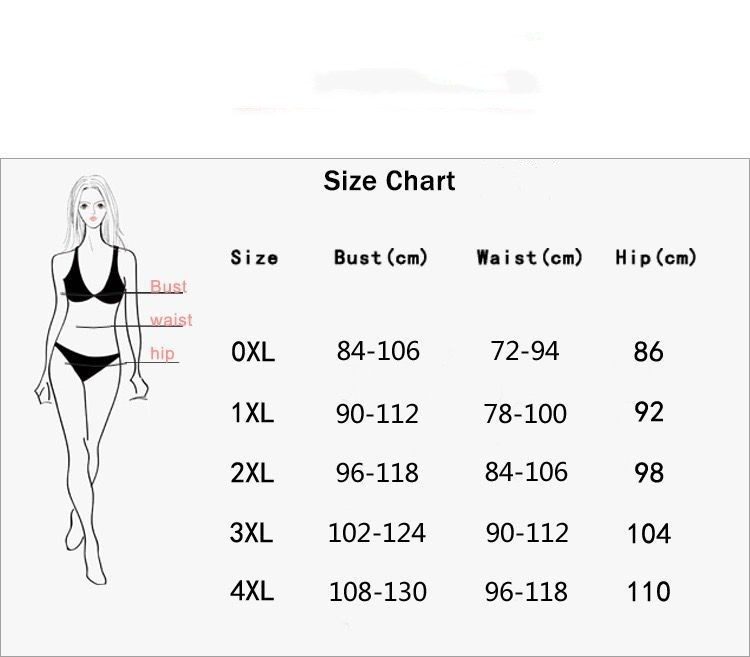Pick the 4XL size label

pyautogui.click(x=252, y=591)
